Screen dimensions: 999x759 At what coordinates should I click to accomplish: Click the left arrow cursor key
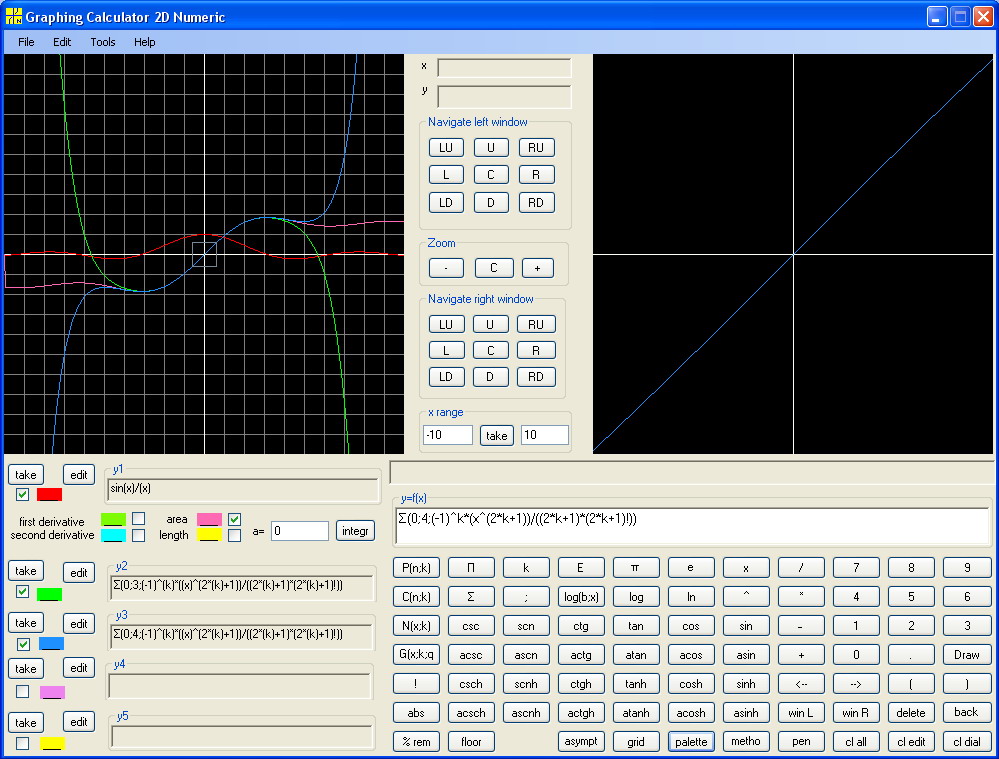click(x=801, y=684)
